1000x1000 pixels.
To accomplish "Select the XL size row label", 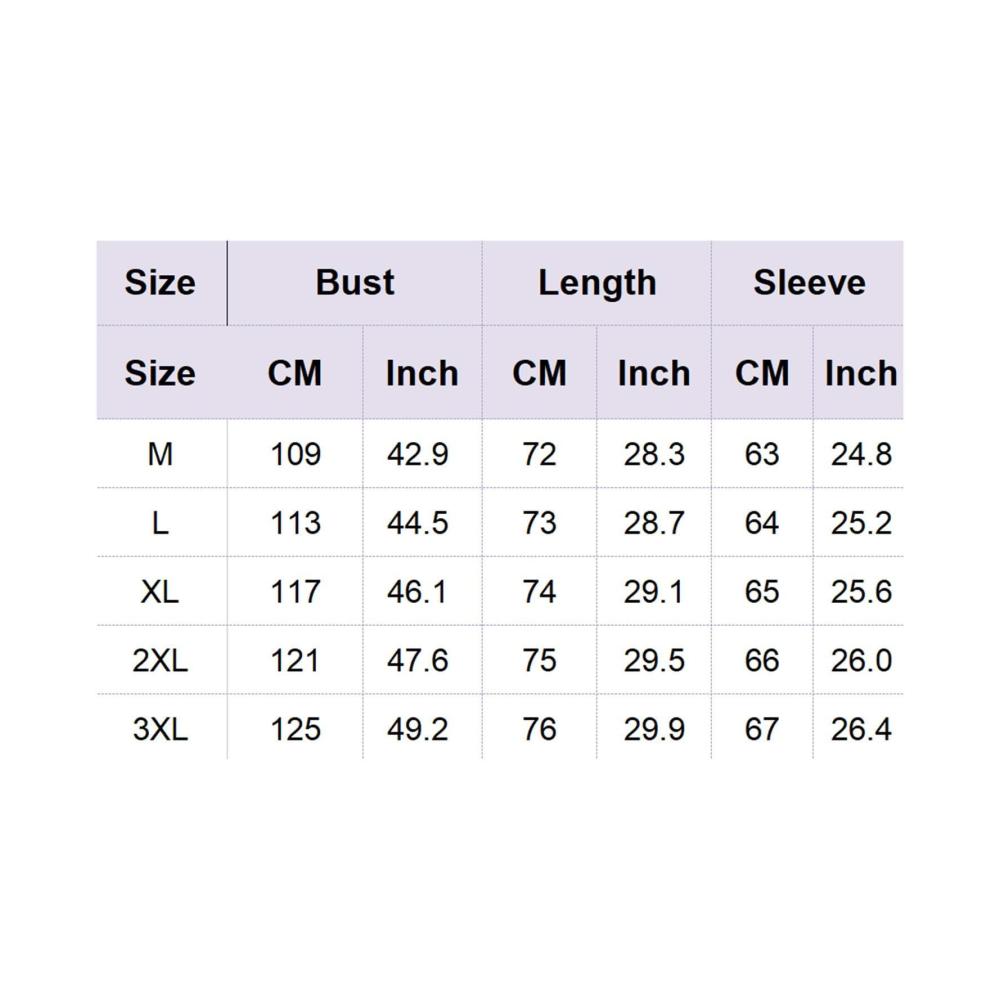I will 159,592.
